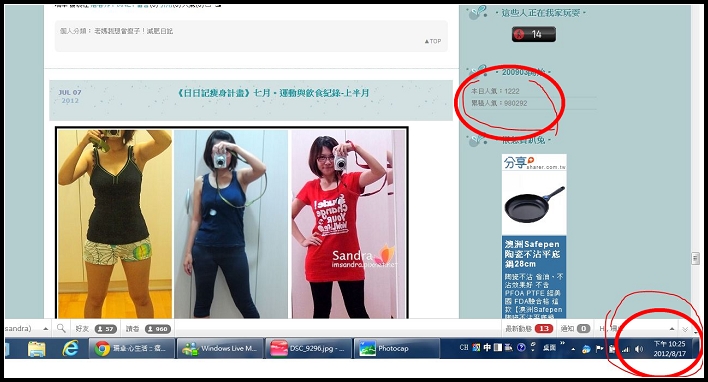The image size is (708, 382).
Task: Expand the sandra account menu arrow
Action: click(x=46, y=329)
